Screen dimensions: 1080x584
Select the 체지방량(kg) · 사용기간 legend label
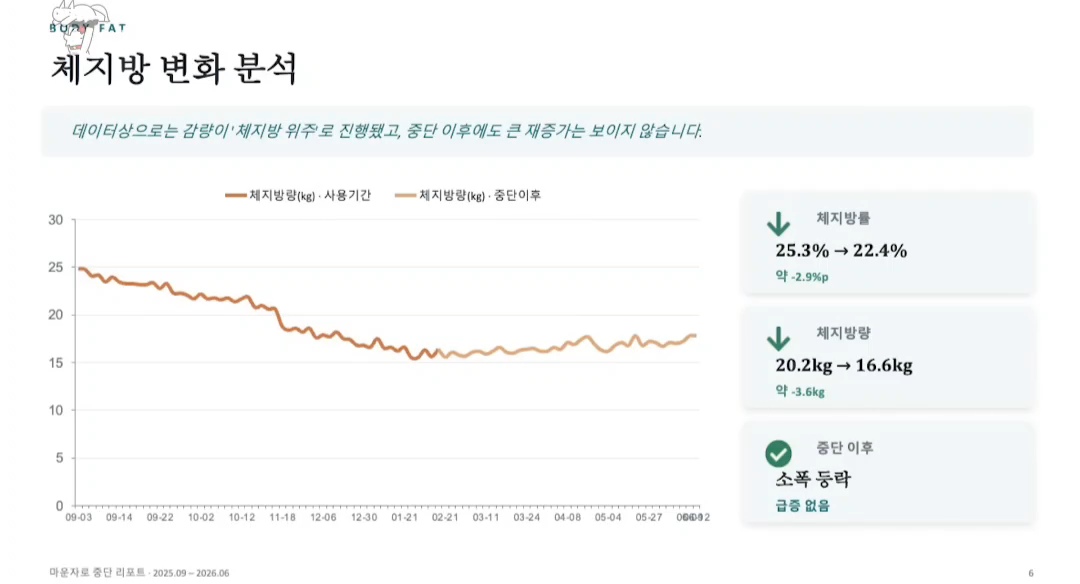[x=310, y=196]
